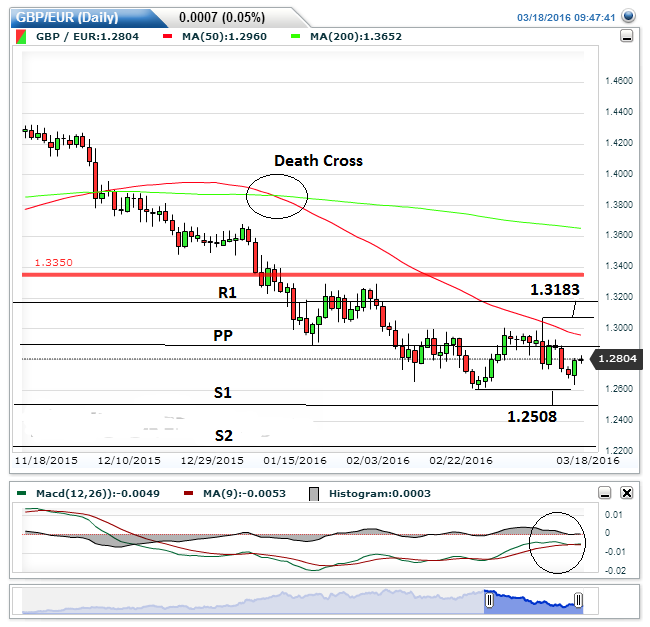Click the blue globe icon beside timestamp

tap(627, 16)
